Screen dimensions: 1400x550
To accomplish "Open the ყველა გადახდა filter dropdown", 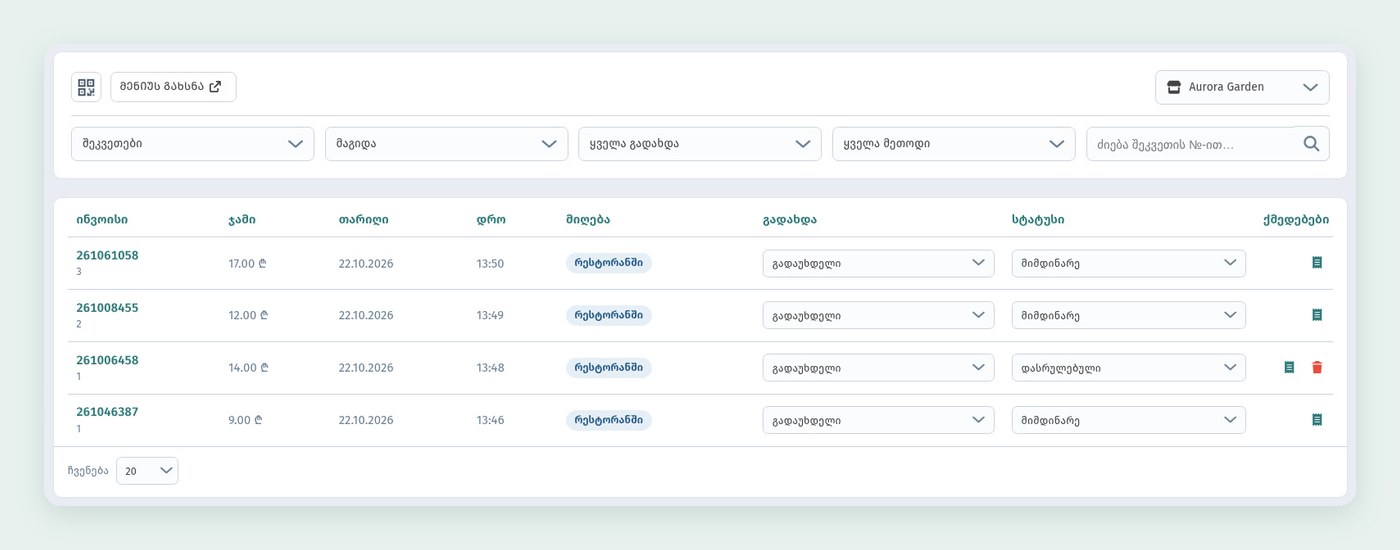I will (x=700, y=144).
